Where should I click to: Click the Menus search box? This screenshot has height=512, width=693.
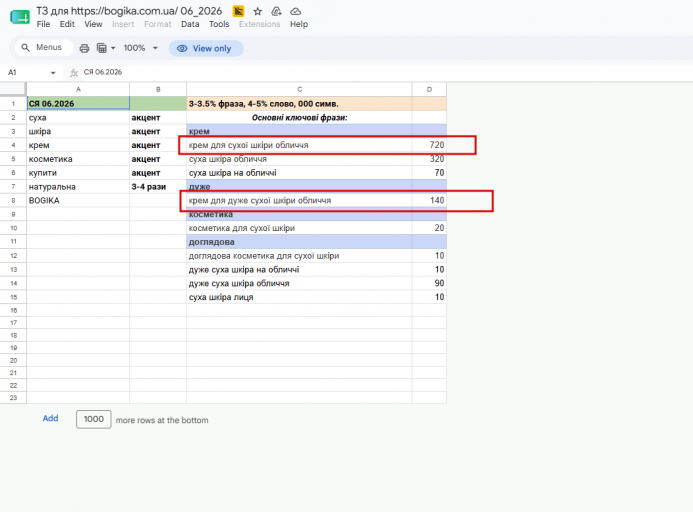tap(44, 48)
